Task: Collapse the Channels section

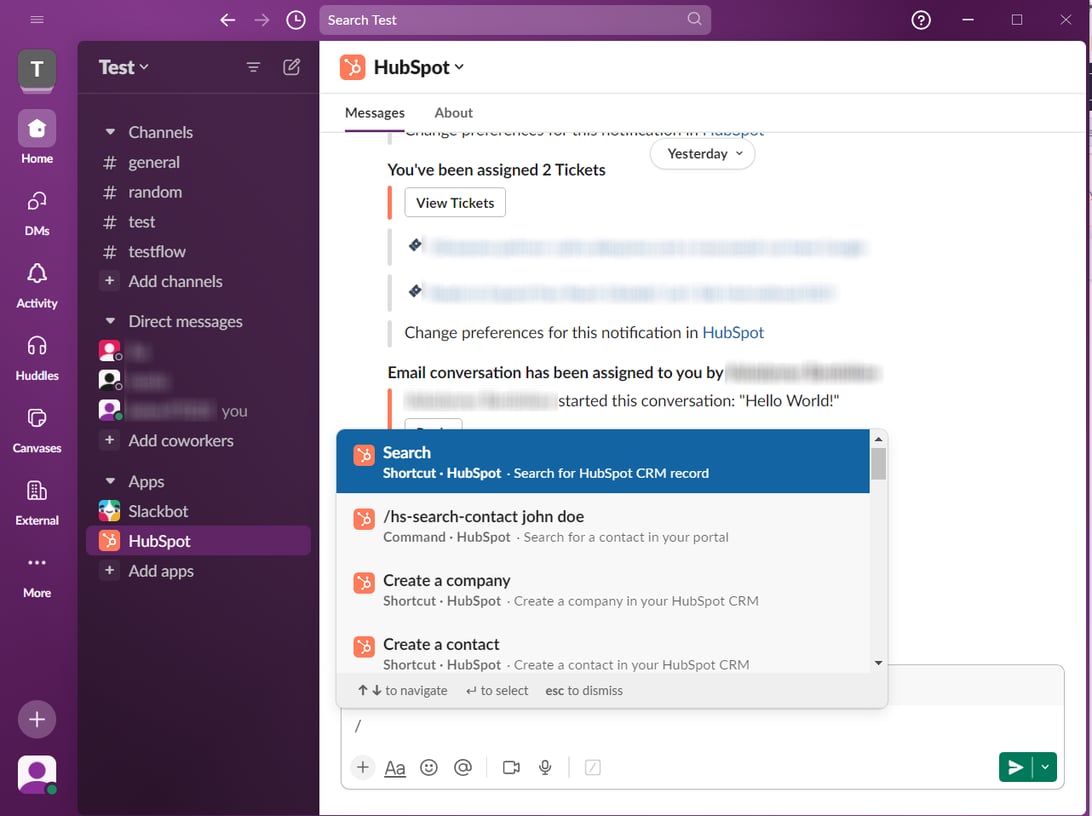Action: coord(110,131)
